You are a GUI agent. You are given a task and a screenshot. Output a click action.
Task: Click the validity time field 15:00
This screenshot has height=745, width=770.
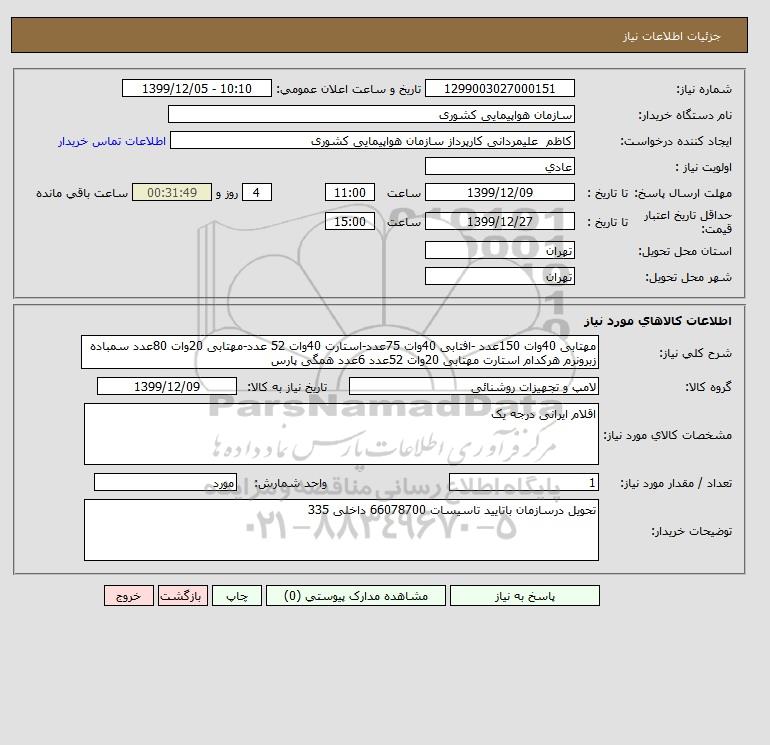coord(350,221)
